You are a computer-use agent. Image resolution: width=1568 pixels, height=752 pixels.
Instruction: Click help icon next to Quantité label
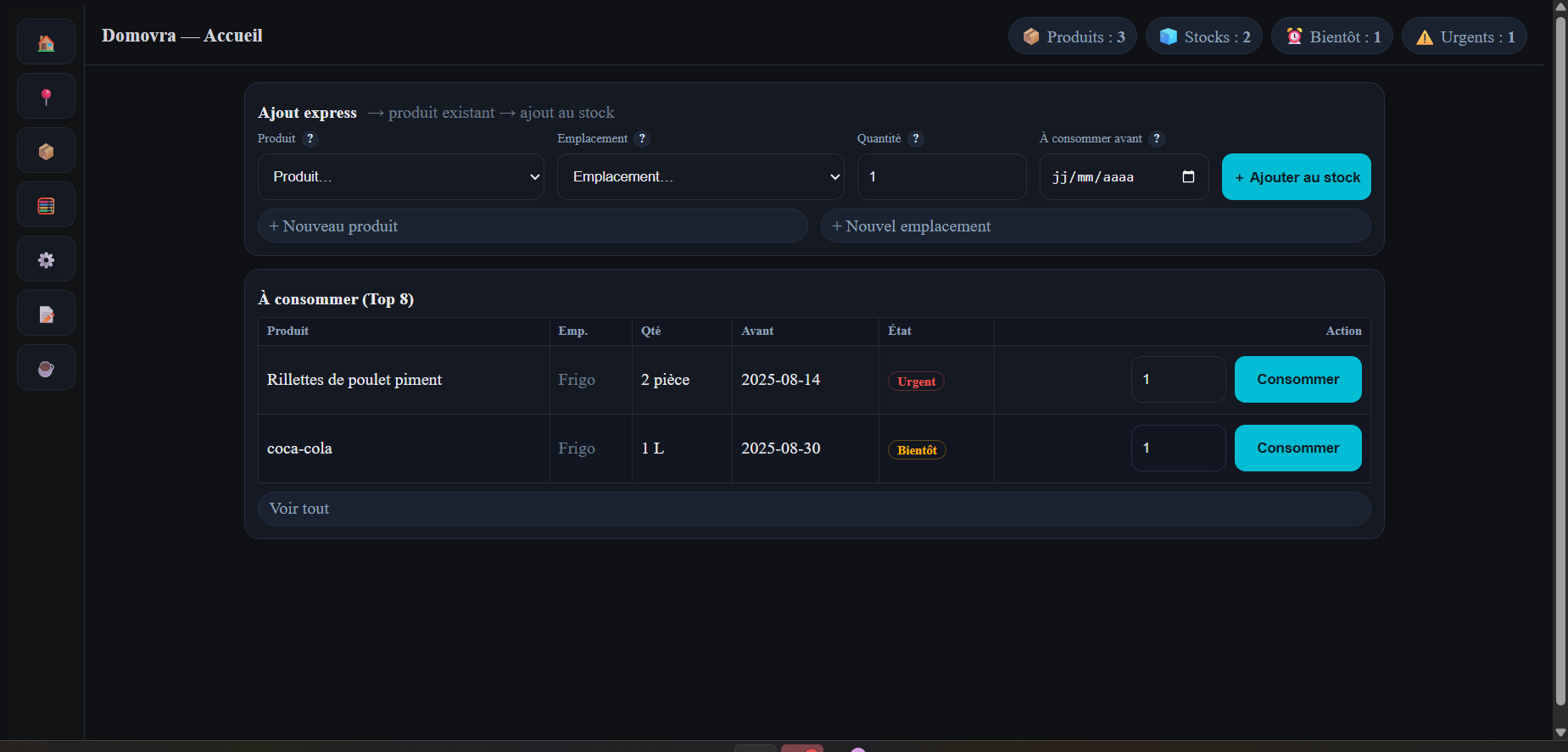915,139
